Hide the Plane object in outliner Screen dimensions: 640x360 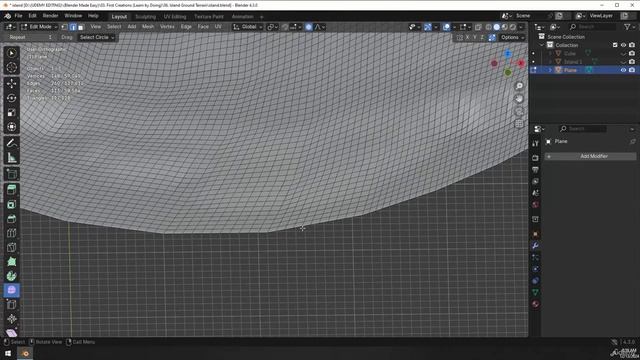(x=623, y=70)
